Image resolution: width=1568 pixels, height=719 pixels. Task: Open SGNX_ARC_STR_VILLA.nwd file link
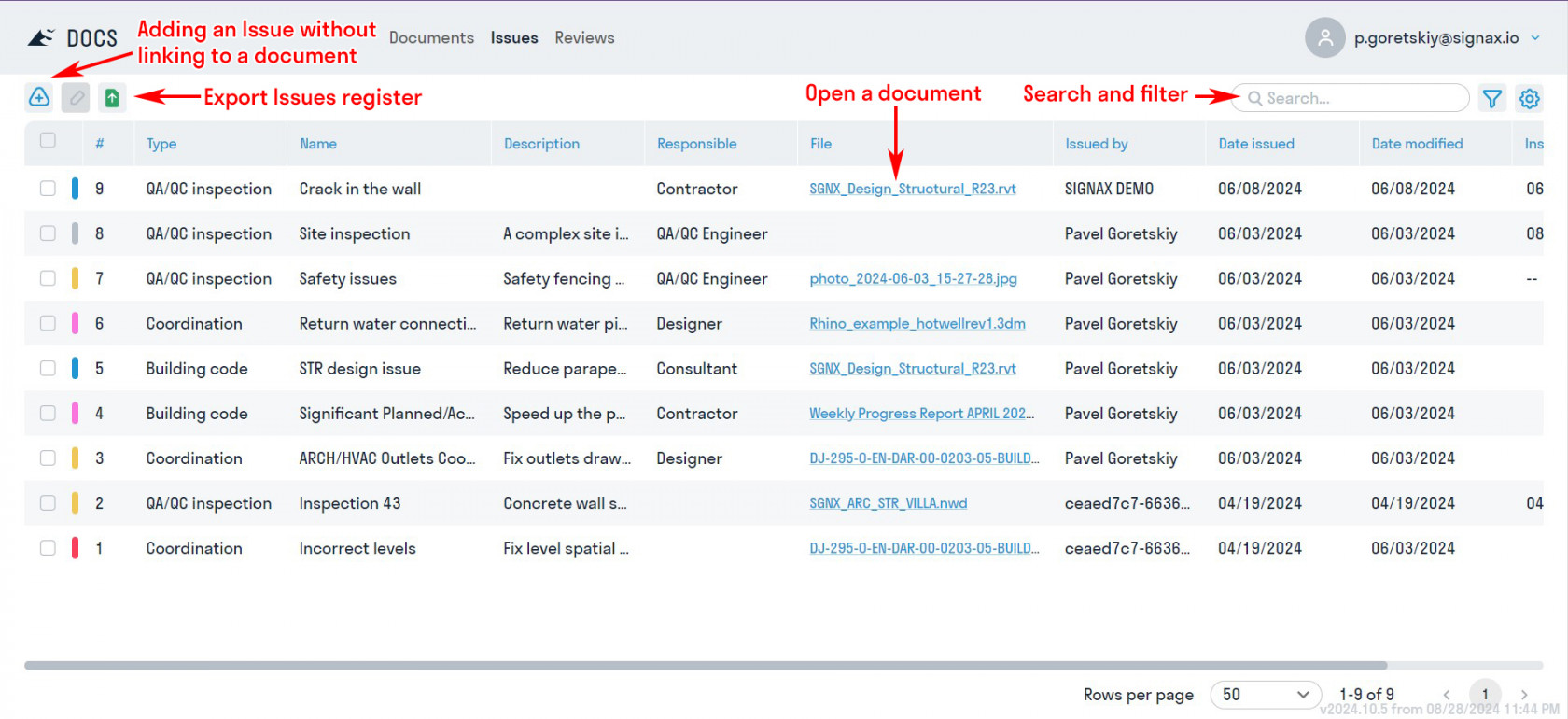tap(888, 502)
